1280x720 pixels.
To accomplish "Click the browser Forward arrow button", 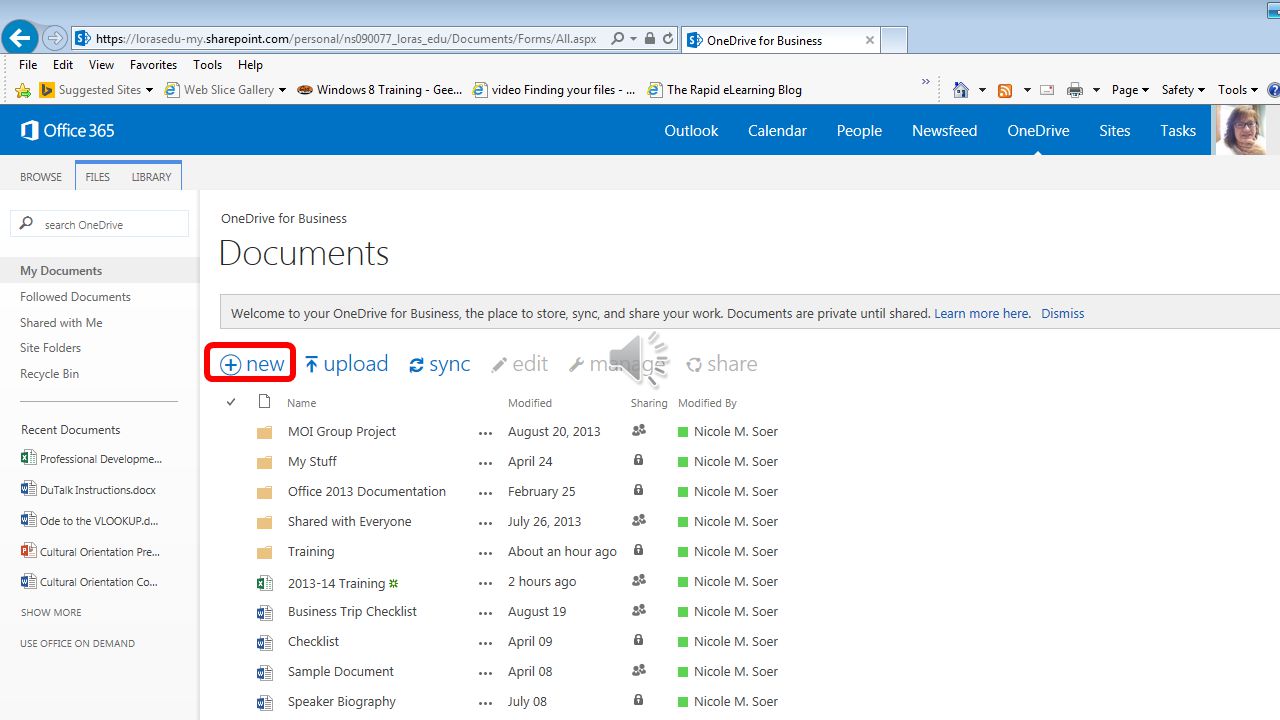I will tap(54, 39).
